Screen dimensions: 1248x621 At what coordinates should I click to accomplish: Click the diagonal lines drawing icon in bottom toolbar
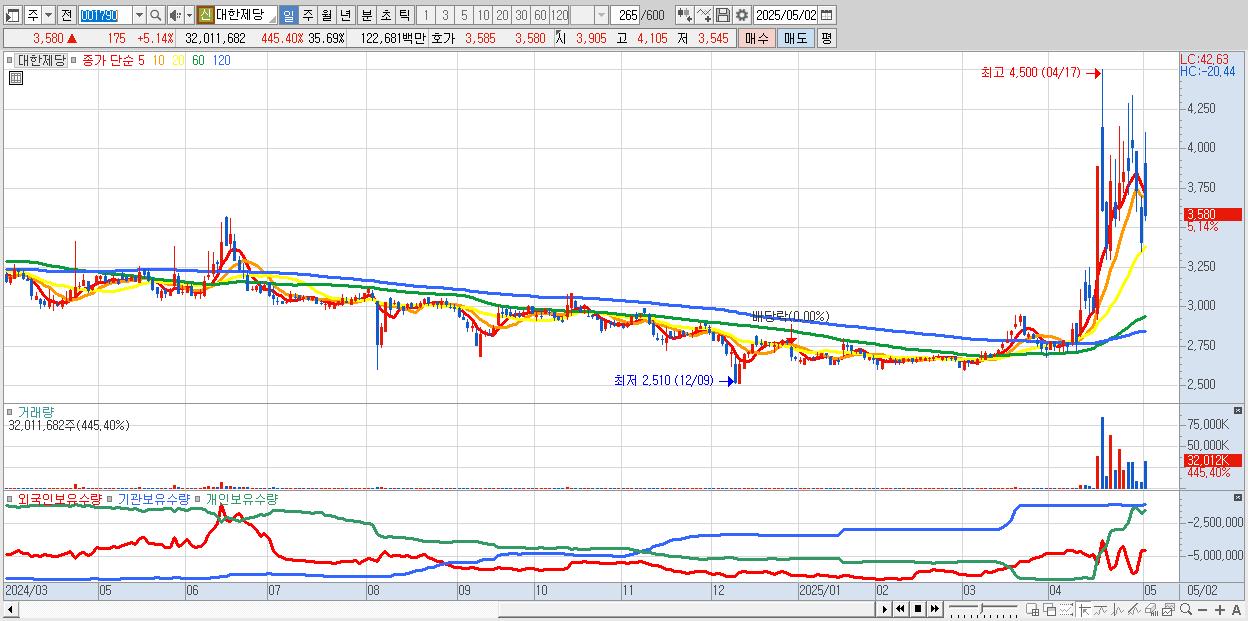click(1135, 609)
